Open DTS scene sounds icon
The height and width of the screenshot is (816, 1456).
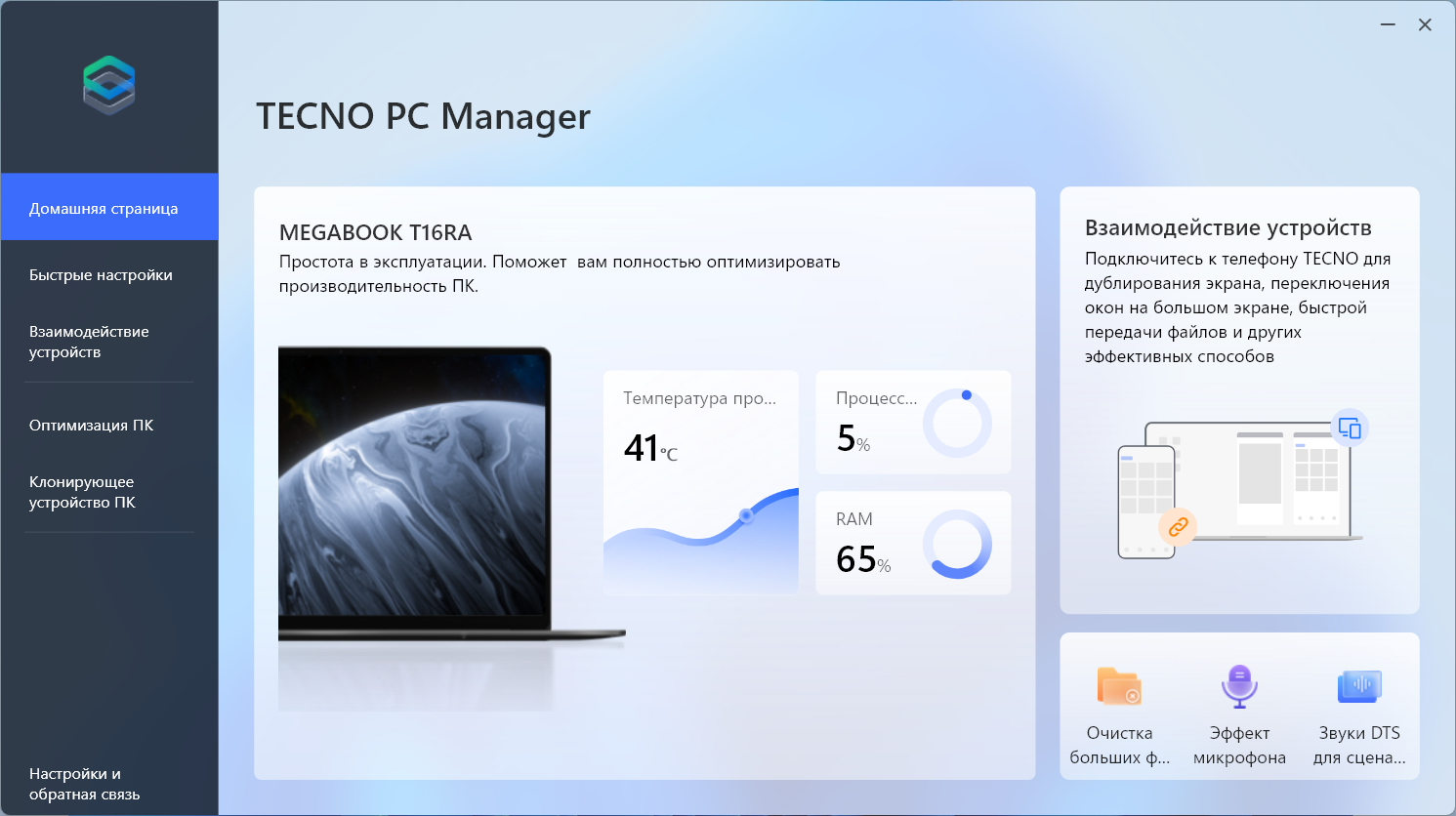coord(1359,686)
